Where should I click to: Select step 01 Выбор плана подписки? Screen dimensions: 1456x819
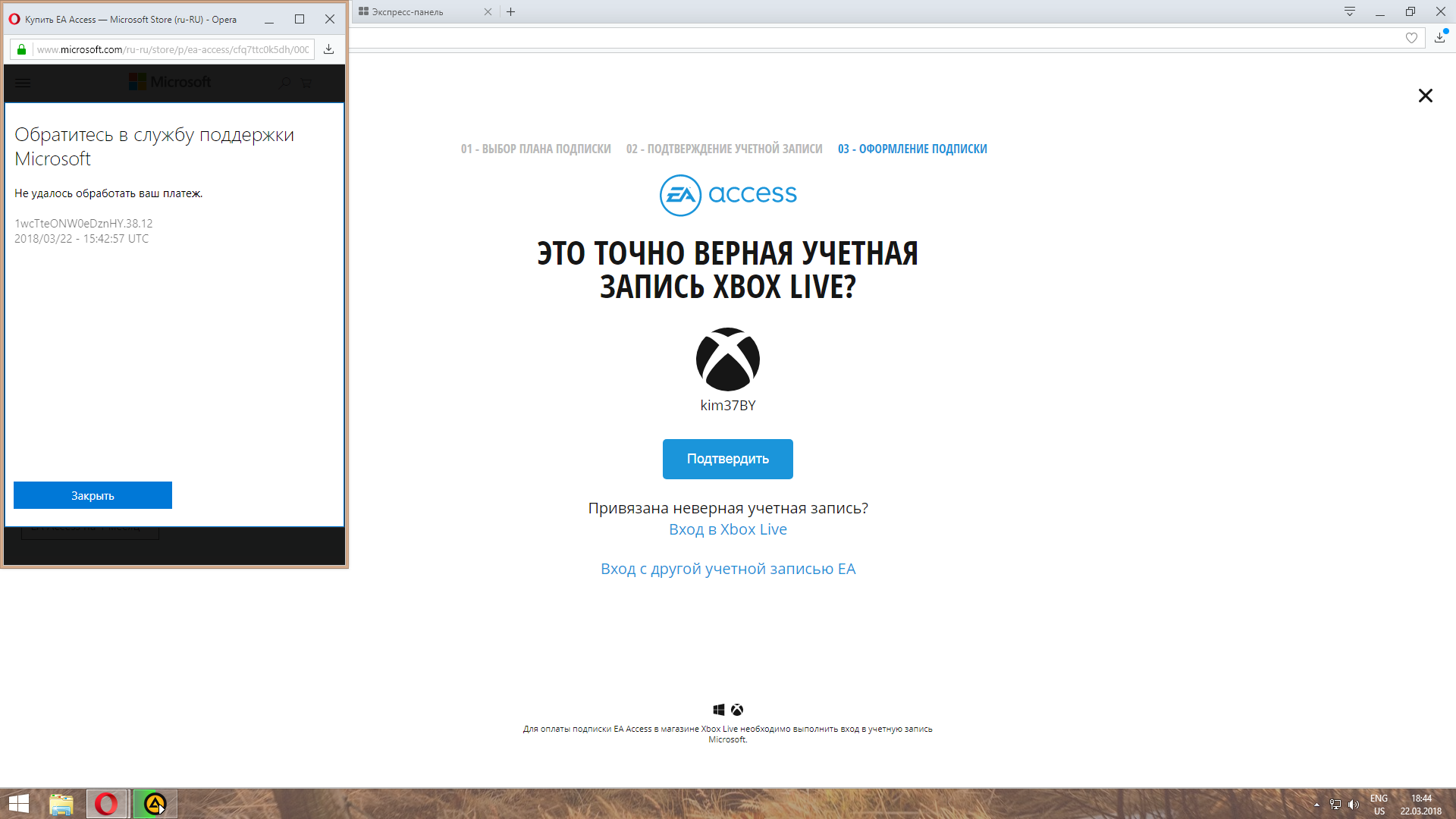(535, 149)
